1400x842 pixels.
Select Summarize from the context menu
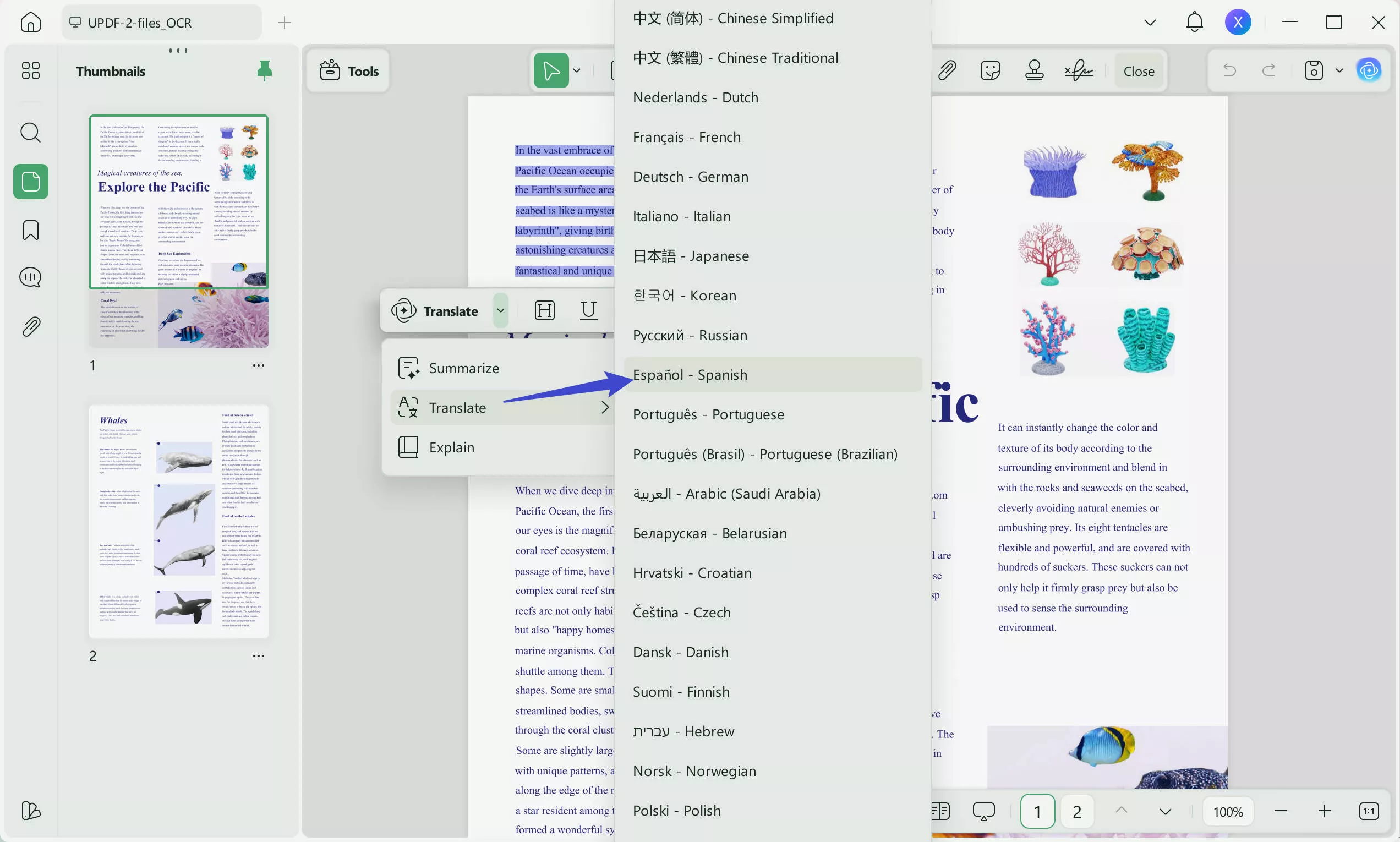click(464, 367)
